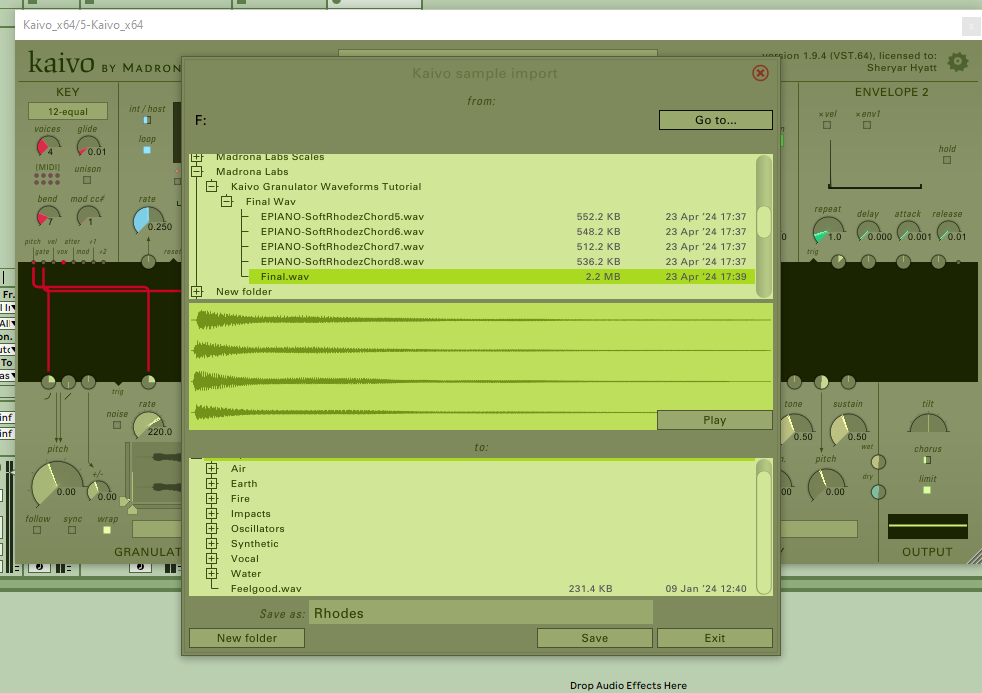Click the Envelope 2 repeat dial
This screenshot has width=982, height=693.
click(x=828, y=230)
